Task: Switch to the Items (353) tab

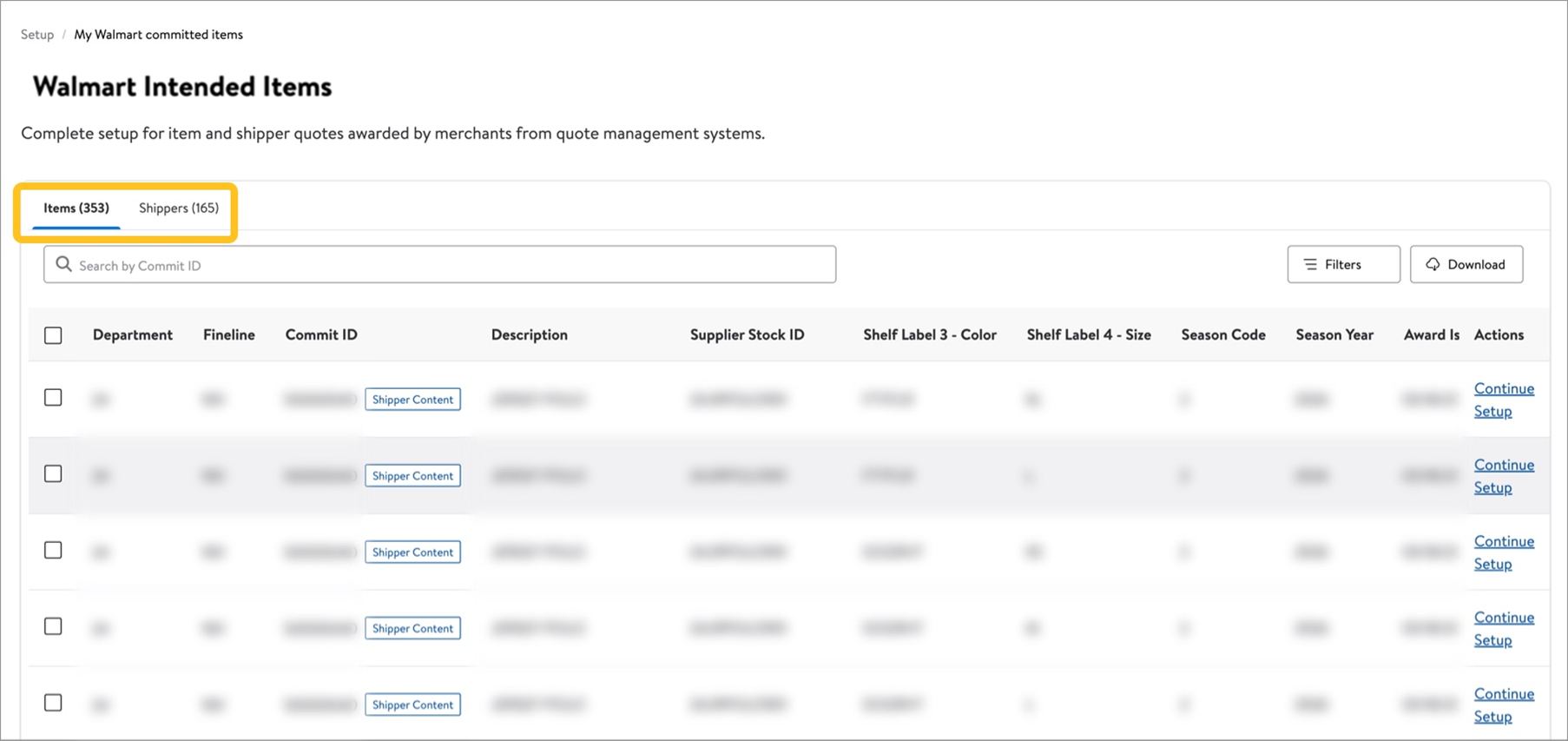Action: (76, 208)
